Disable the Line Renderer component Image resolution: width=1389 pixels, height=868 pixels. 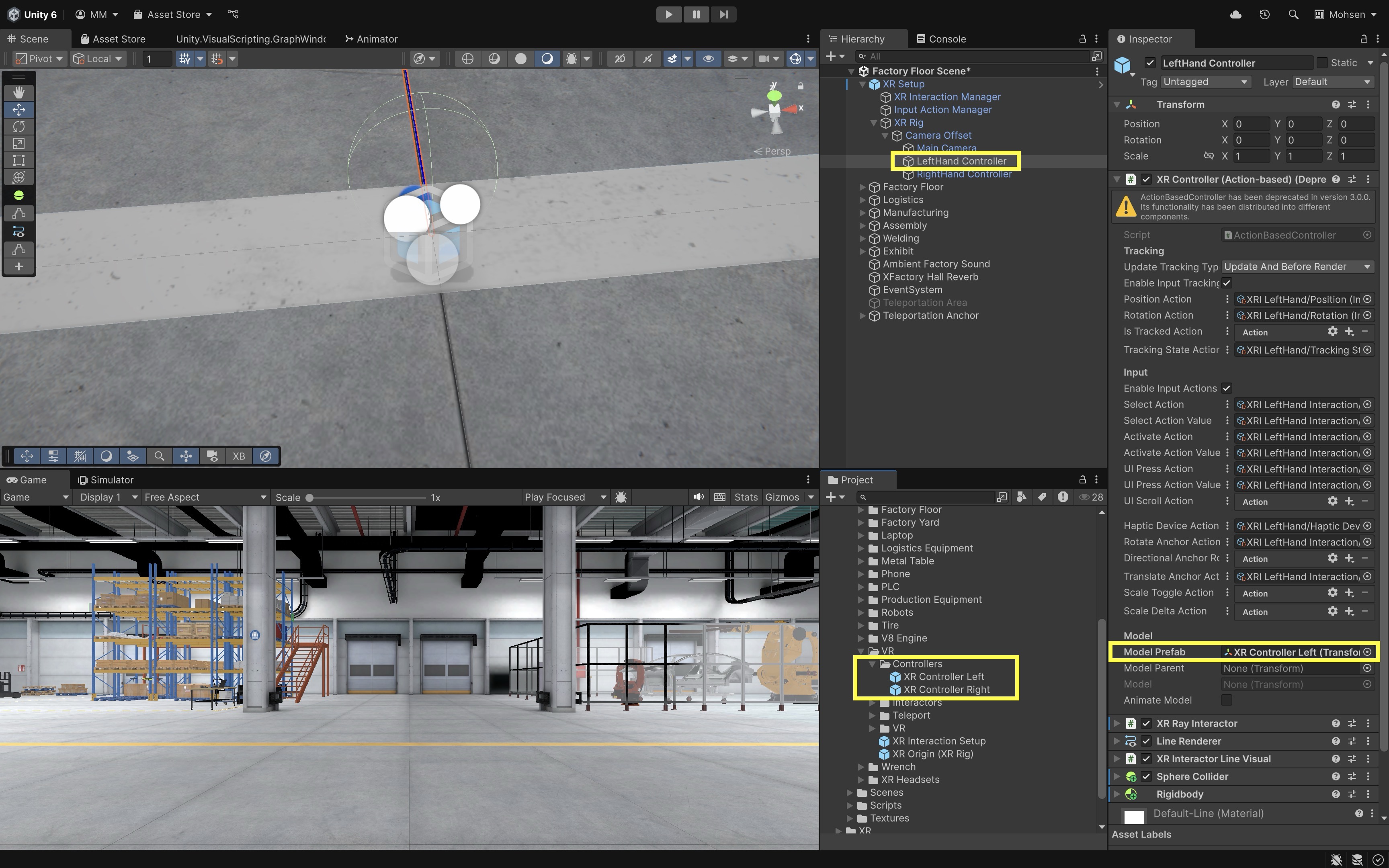(x=1146, y=741)
